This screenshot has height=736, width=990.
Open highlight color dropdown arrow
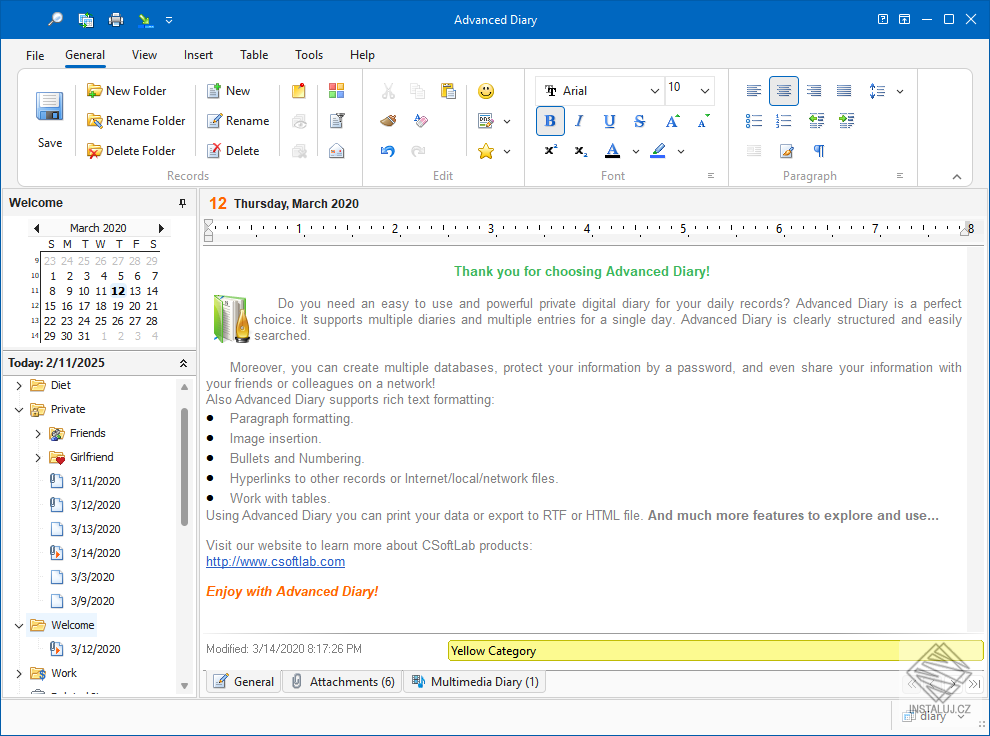point(681,151)
